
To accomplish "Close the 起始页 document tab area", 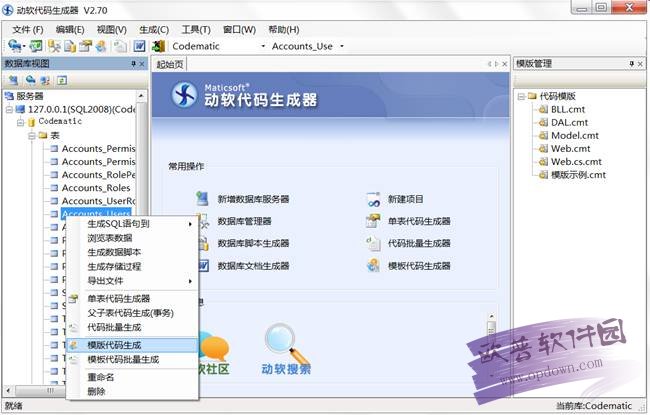I will click(504, 64).
